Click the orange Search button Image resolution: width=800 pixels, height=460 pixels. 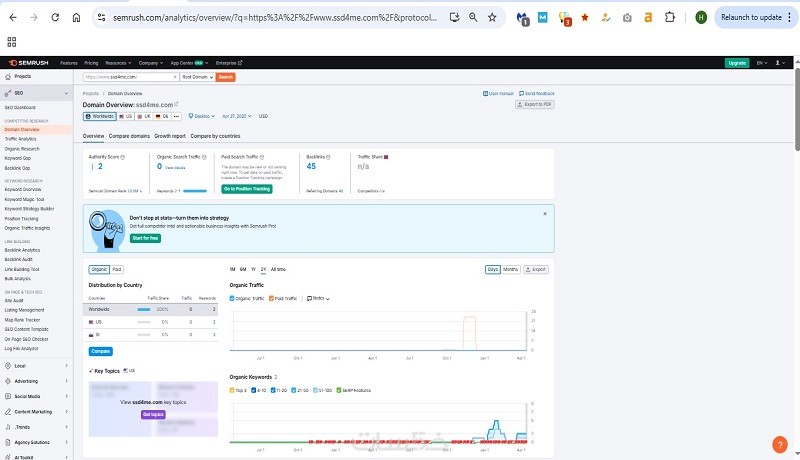[x=226, y=77]
